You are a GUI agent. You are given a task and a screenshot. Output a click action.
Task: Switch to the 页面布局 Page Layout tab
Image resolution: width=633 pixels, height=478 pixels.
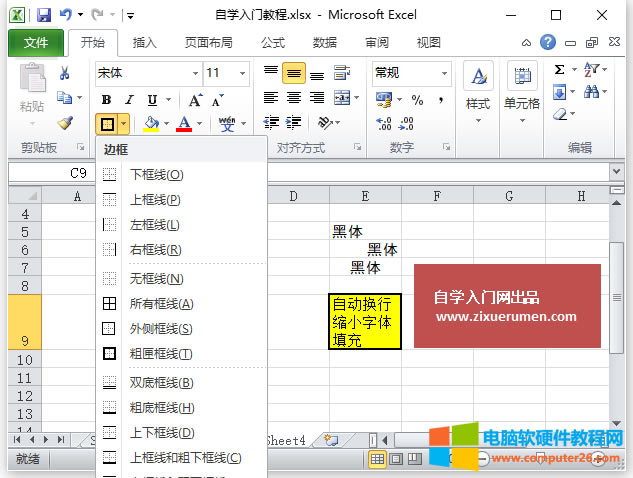208,42
